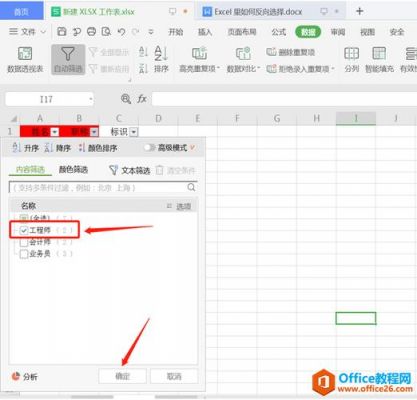Go to the 首页 home tab
The image size is (417, 400).
click(22, 12)
